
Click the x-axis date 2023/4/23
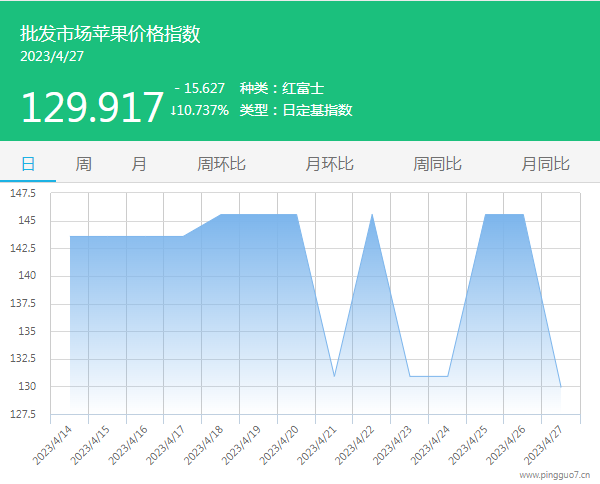(392, 446)
